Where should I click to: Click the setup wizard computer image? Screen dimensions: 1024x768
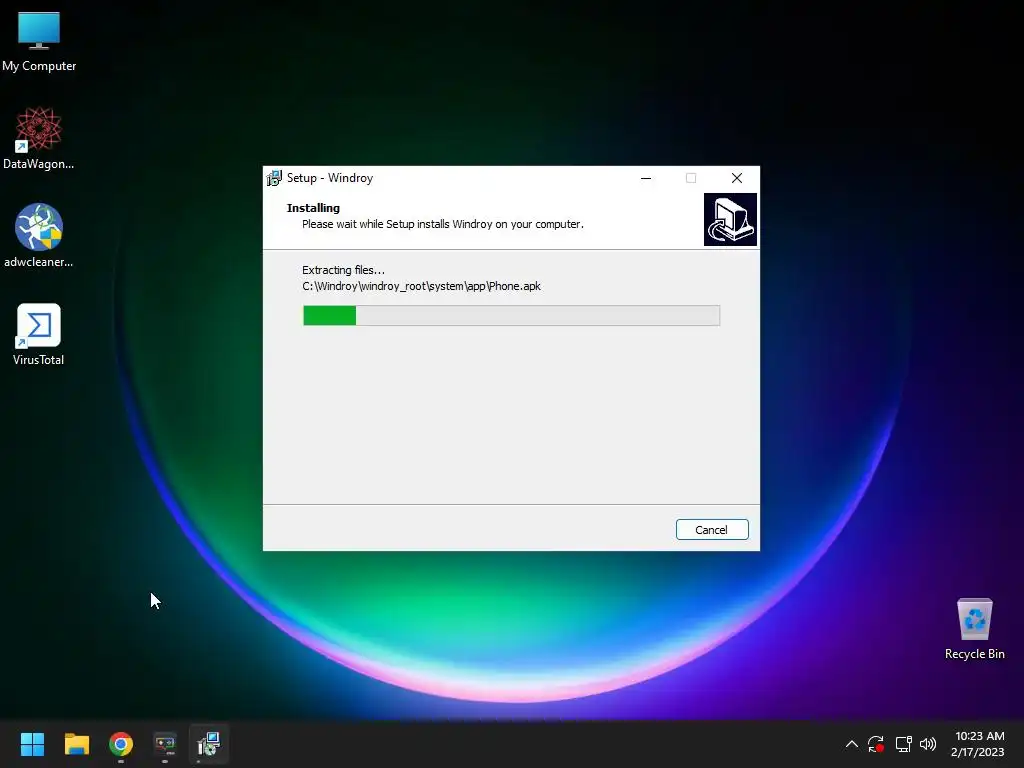[730, 219]
